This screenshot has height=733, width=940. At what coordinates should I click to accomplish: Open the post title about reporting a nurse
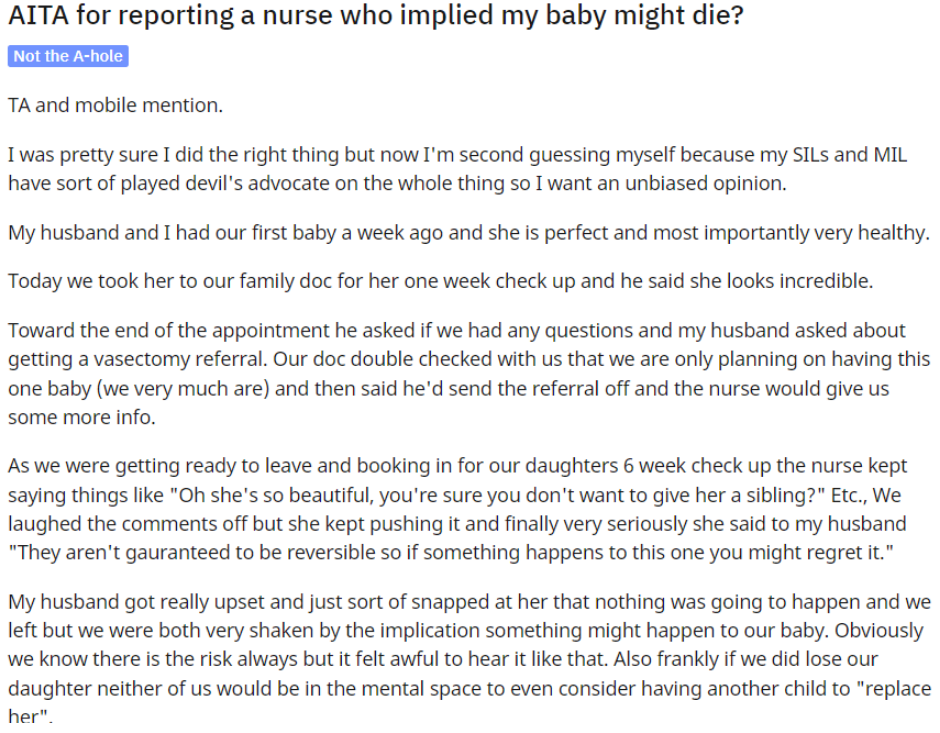(x=376, y=15)
